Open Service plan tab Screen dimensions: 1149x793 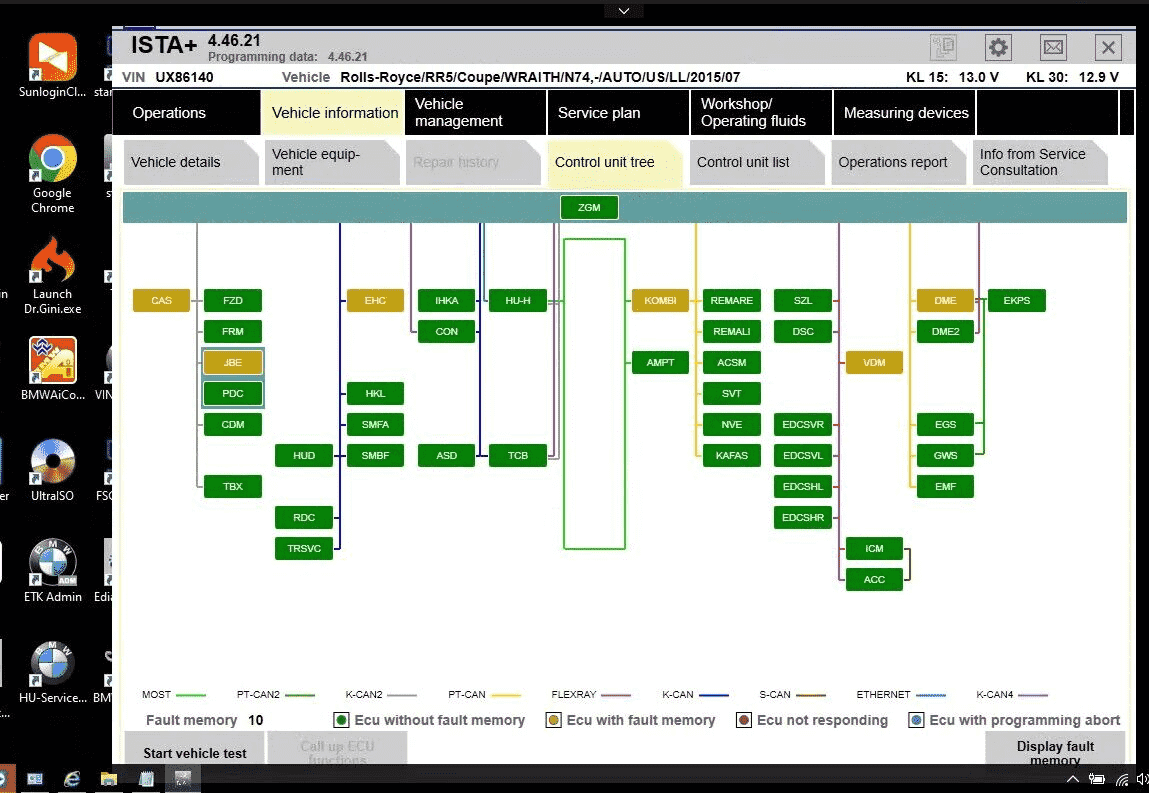pos(618,113)
